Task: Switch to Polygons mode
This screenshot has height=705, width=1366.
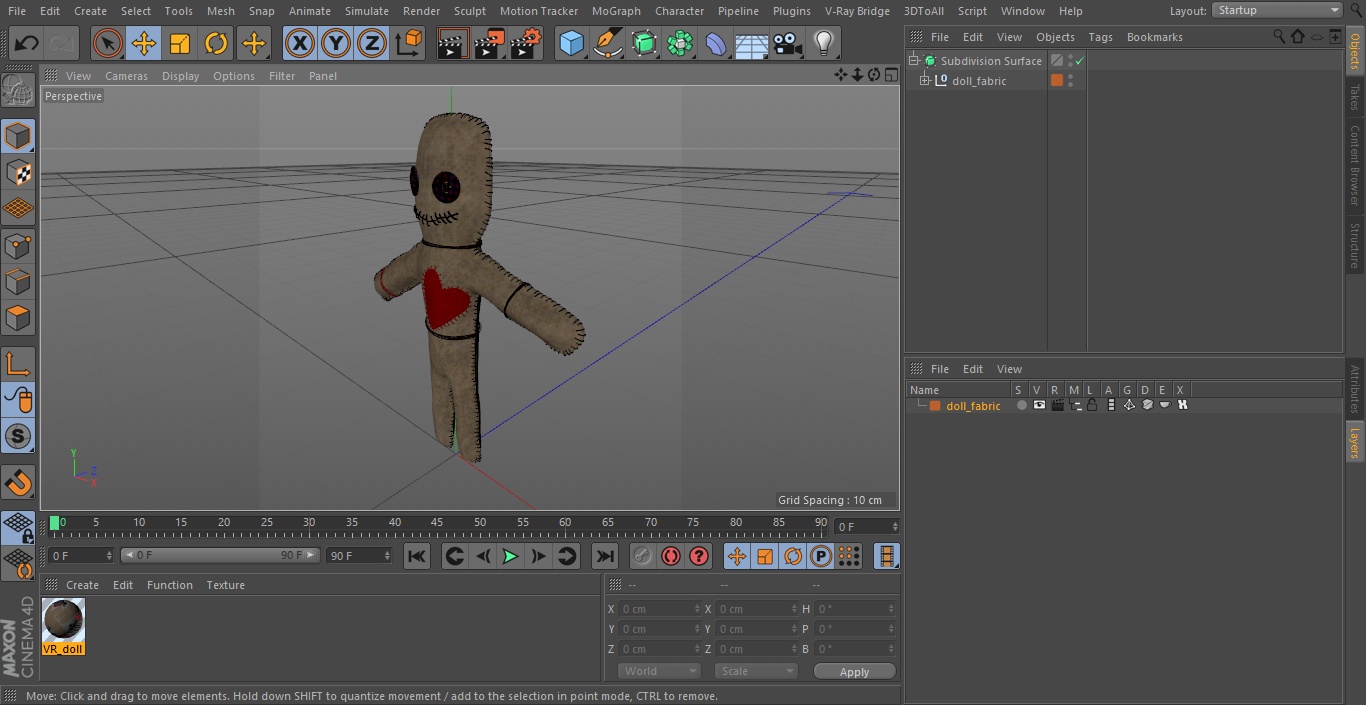Action: [18, 318]
